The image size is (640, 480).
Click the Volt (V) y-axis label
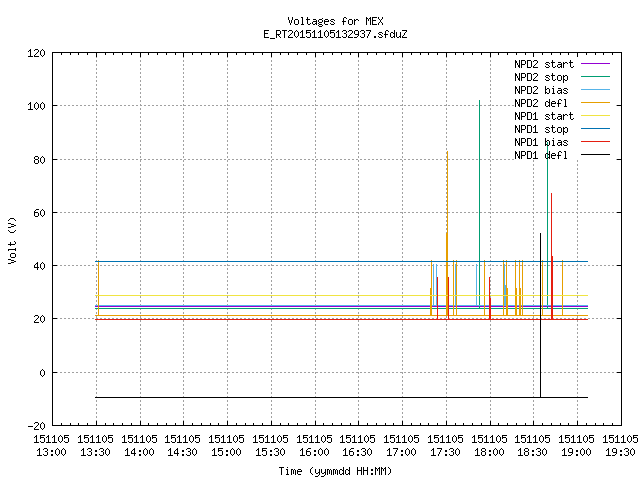12,241
